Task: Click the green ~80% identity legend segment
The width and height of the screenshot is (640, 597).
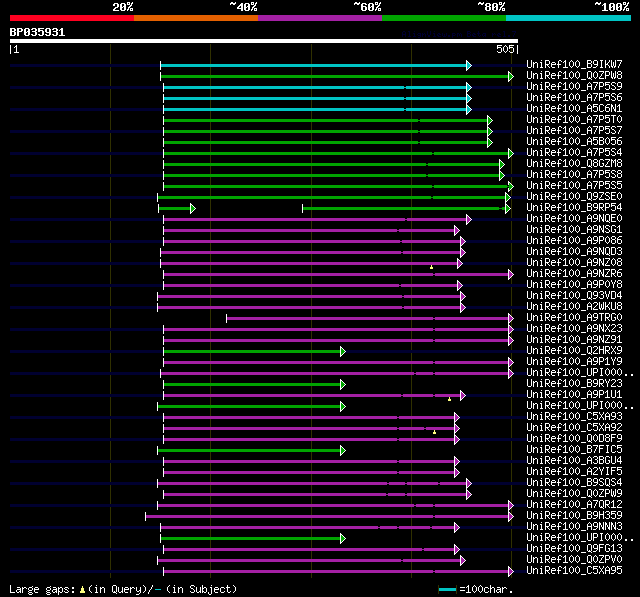Action: click(x=444, y=18)
